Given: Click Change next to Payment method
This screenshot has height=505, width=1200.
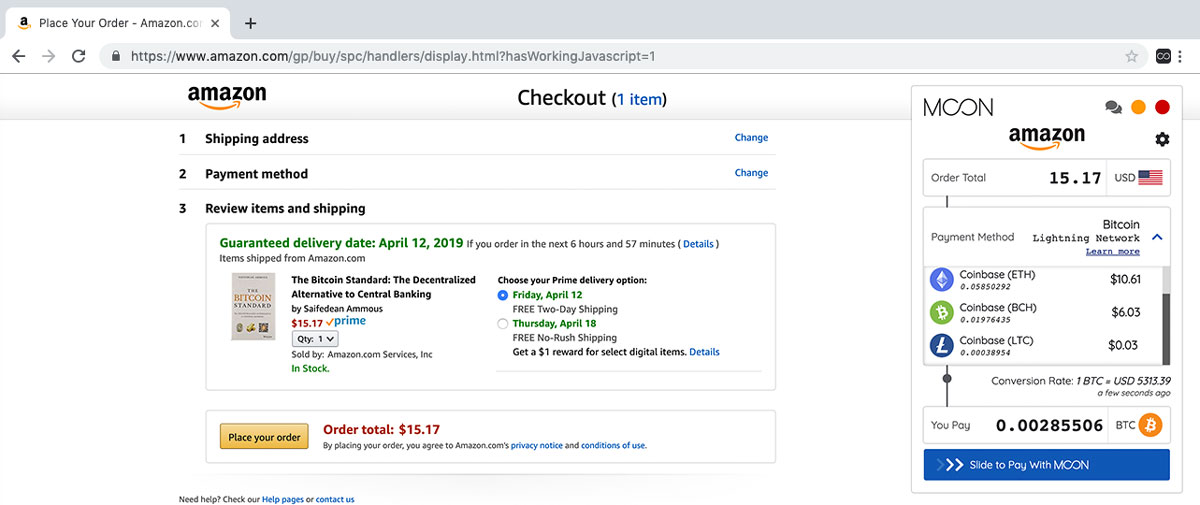Looking at the screenshot, I should coord(751,173).
